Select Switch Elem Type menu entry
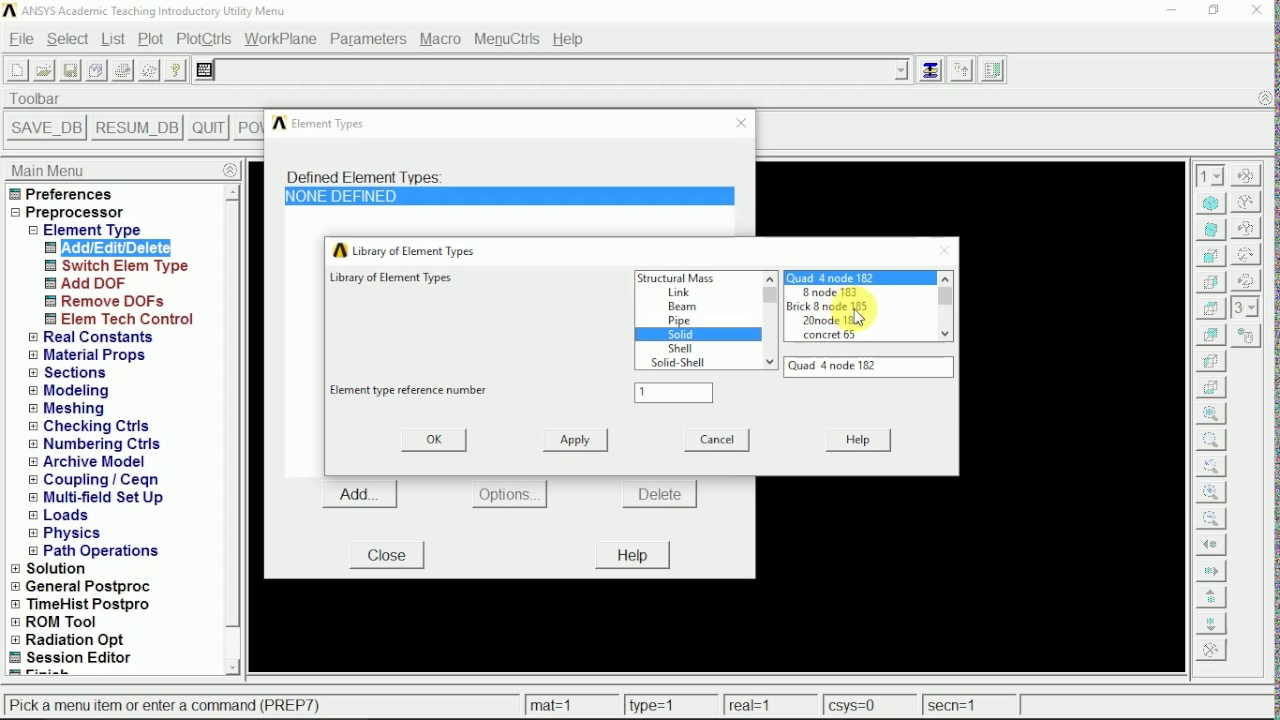Screen dimensions: 1280x720 click(125, 266)
